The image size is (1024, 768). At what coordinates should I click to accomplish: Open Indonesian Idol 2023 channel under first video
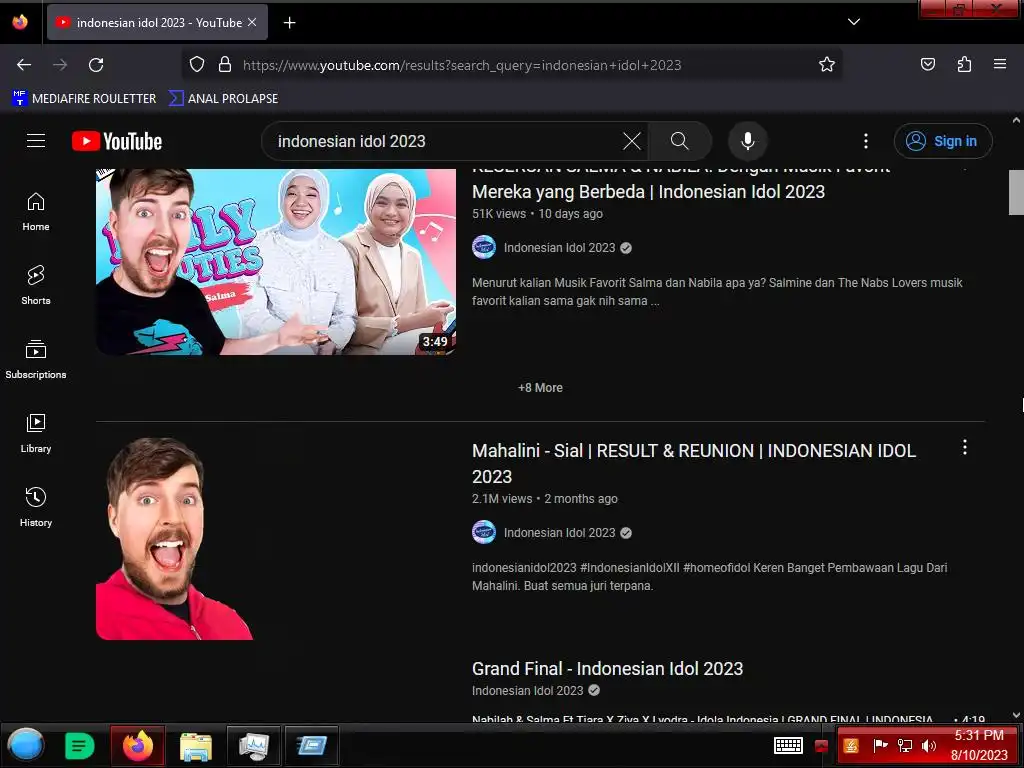[x=559, y=248]
